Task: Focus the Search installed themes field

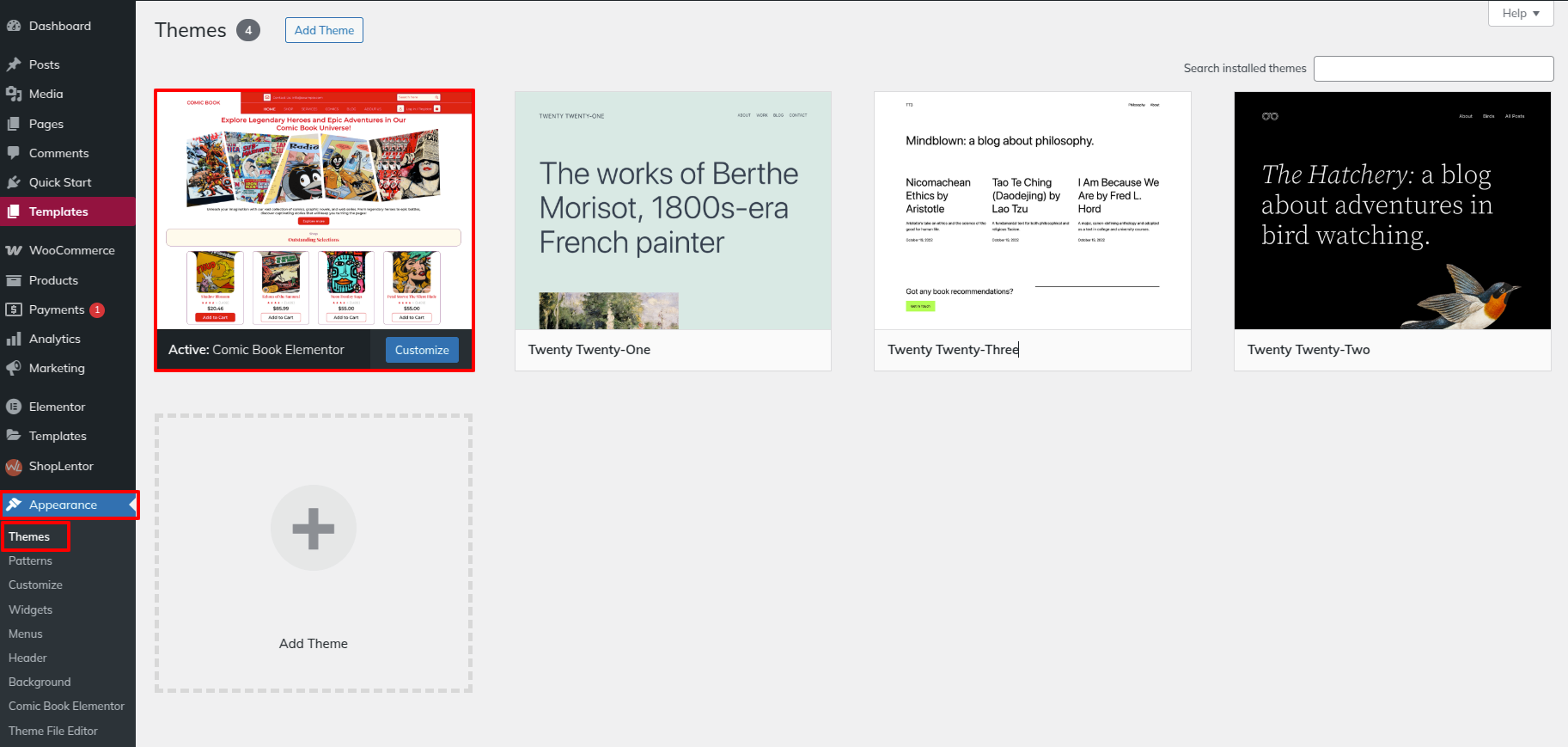Action: point(1433,69)
